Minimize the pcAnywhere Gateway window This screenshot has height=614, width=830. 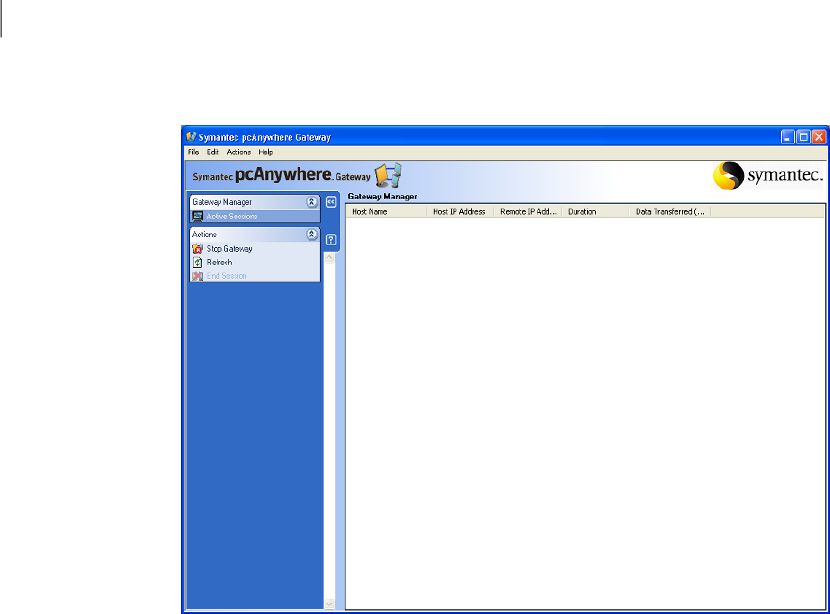(x=788, y=137)
